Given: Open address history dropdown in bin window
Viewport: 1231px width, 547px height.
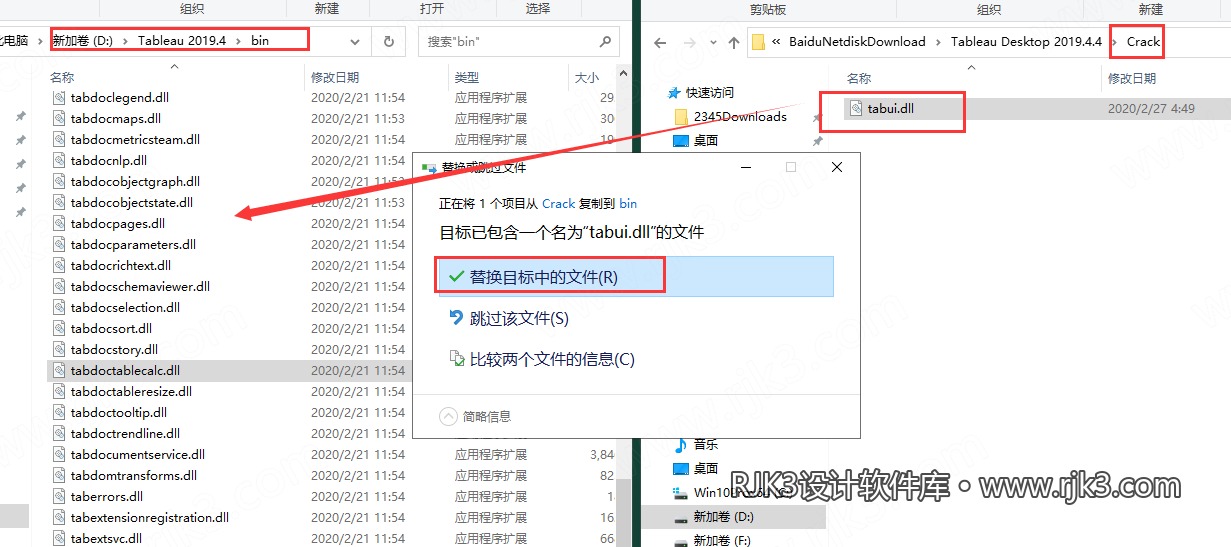Looking at the screenshot, I should 356,42.
